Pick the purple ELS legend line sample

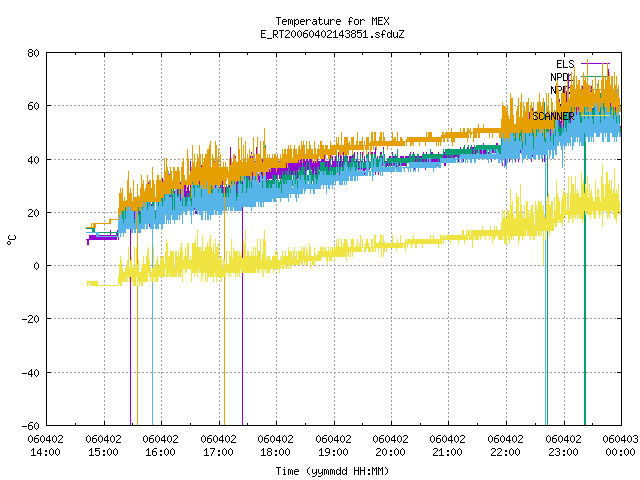(595, 64)
